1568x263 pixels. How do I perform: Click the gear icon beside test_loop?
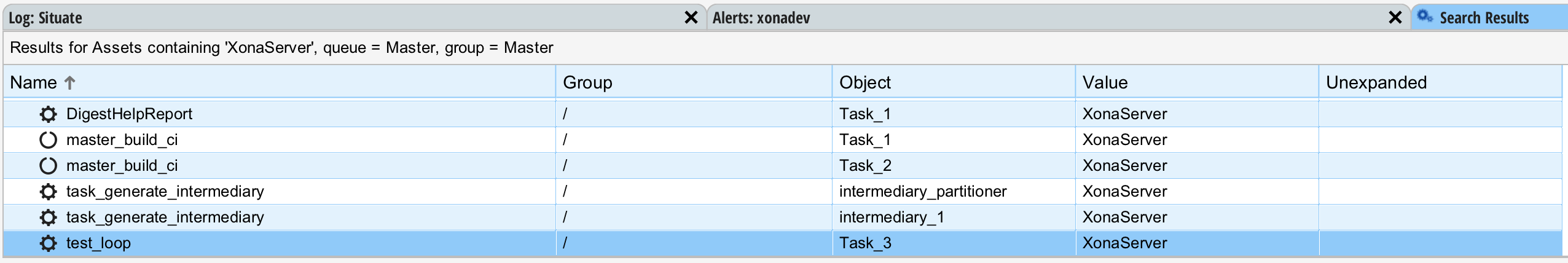coord(48,243)
